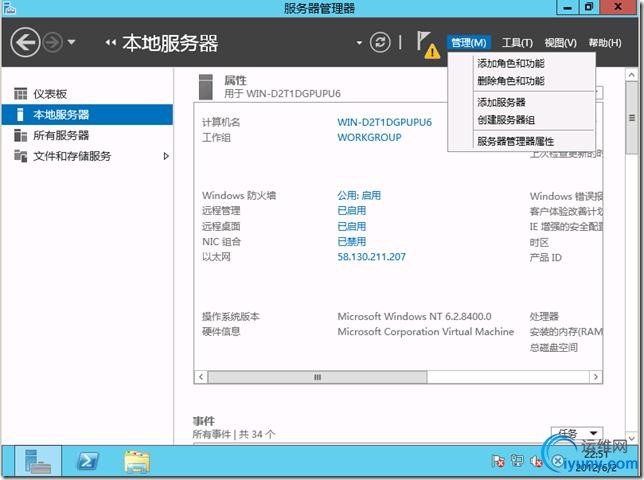Open the 管理(M) menu

click(469, 43)
